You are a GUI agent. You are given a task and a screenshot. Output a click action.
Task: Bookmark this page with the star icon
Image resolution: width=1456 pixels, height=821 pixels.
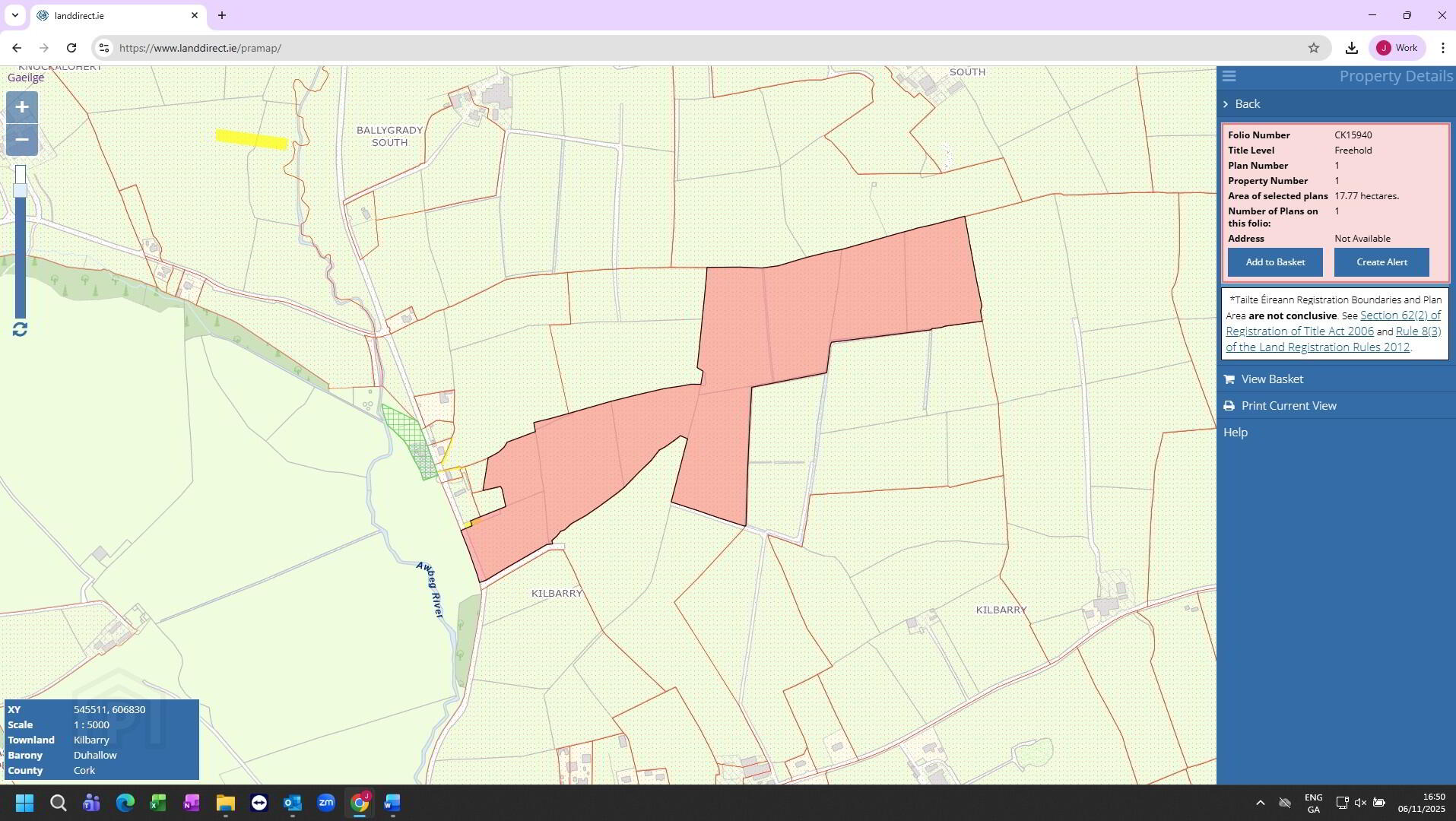click(x=1313, y=48)
